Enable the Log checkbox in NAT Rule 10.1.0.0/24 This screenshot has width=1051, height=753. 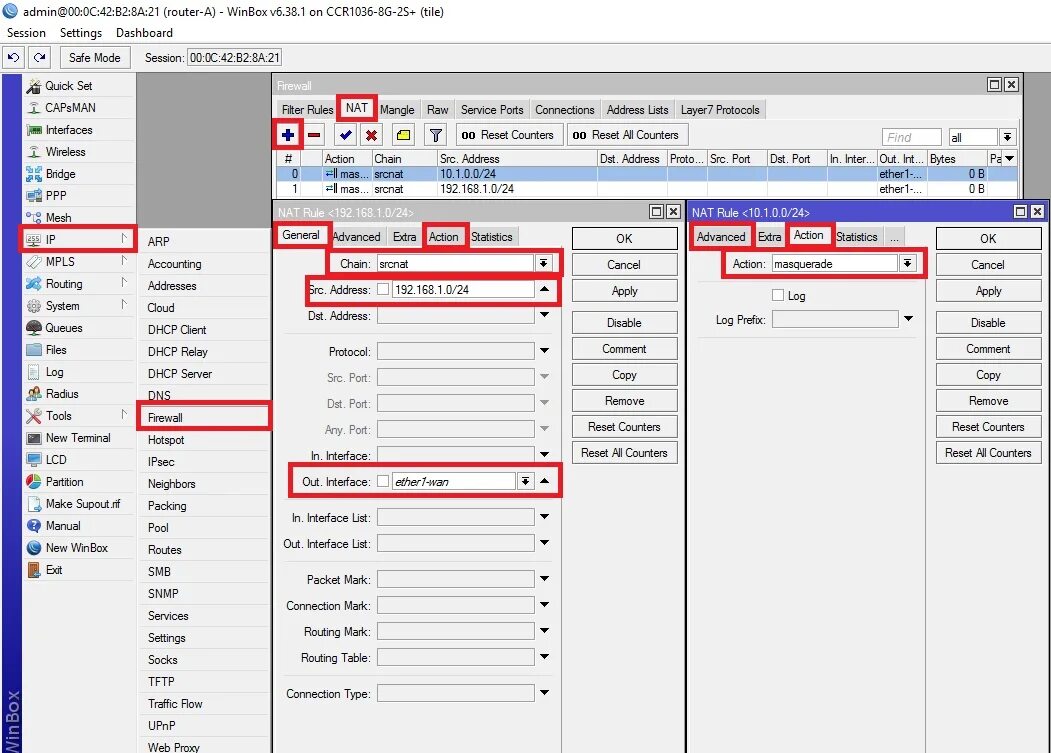(x=778, y=295)
